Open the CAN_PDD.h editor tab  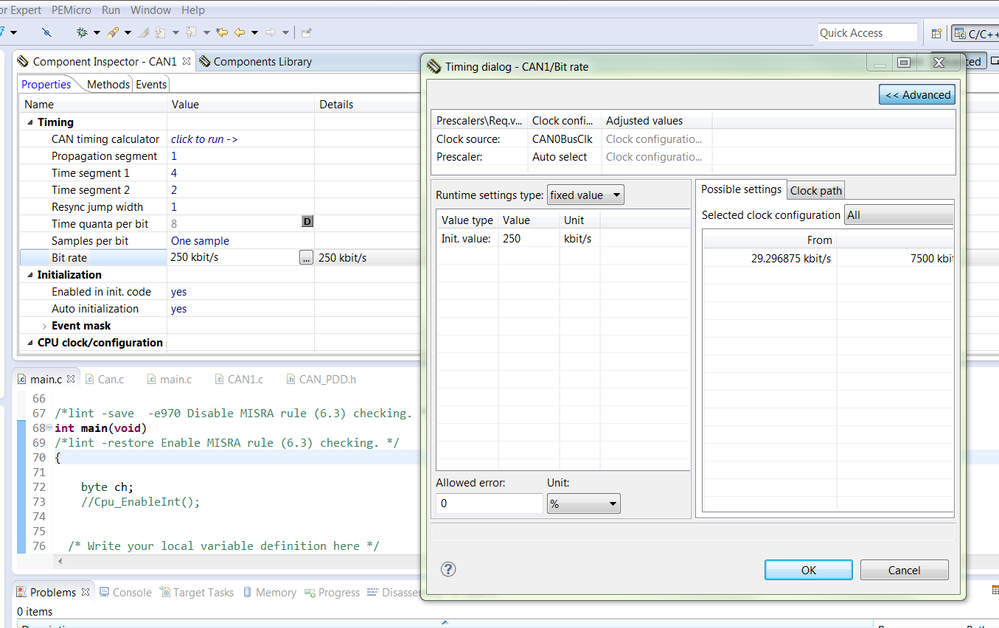[321, 380]
